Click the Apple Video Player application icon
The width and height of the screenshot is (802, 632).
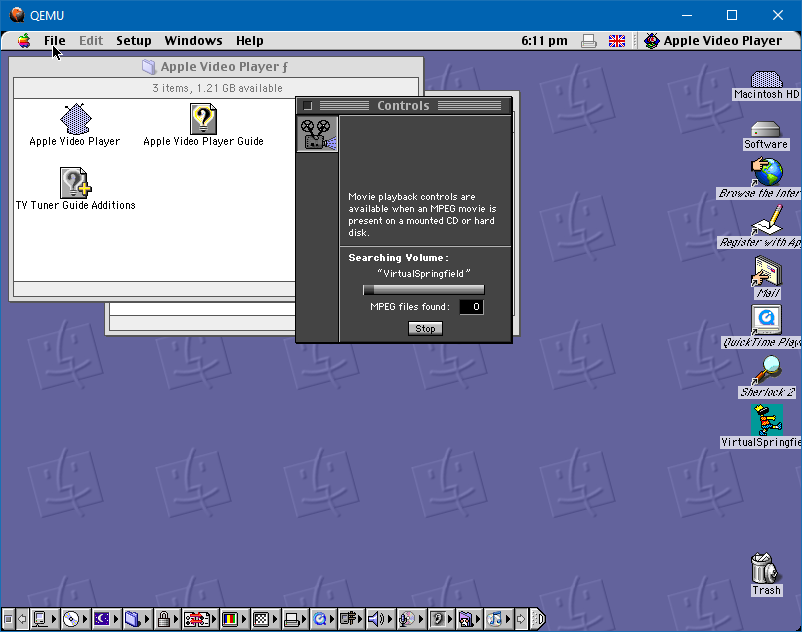click(75, 120)
